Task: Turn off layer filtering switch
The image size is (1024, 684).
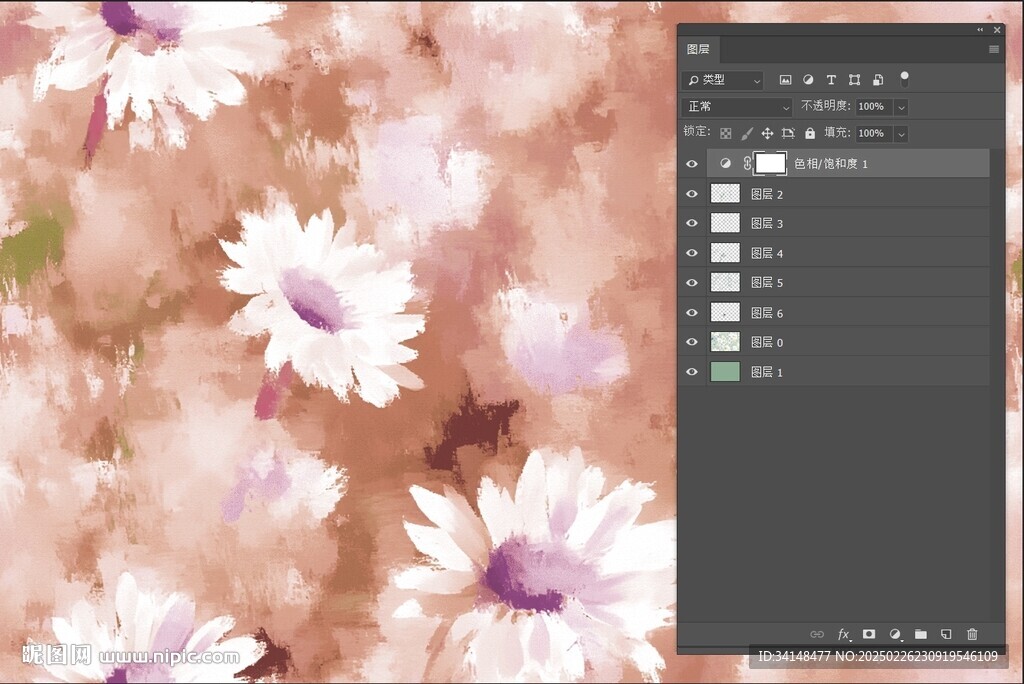Action: (904, 78)
